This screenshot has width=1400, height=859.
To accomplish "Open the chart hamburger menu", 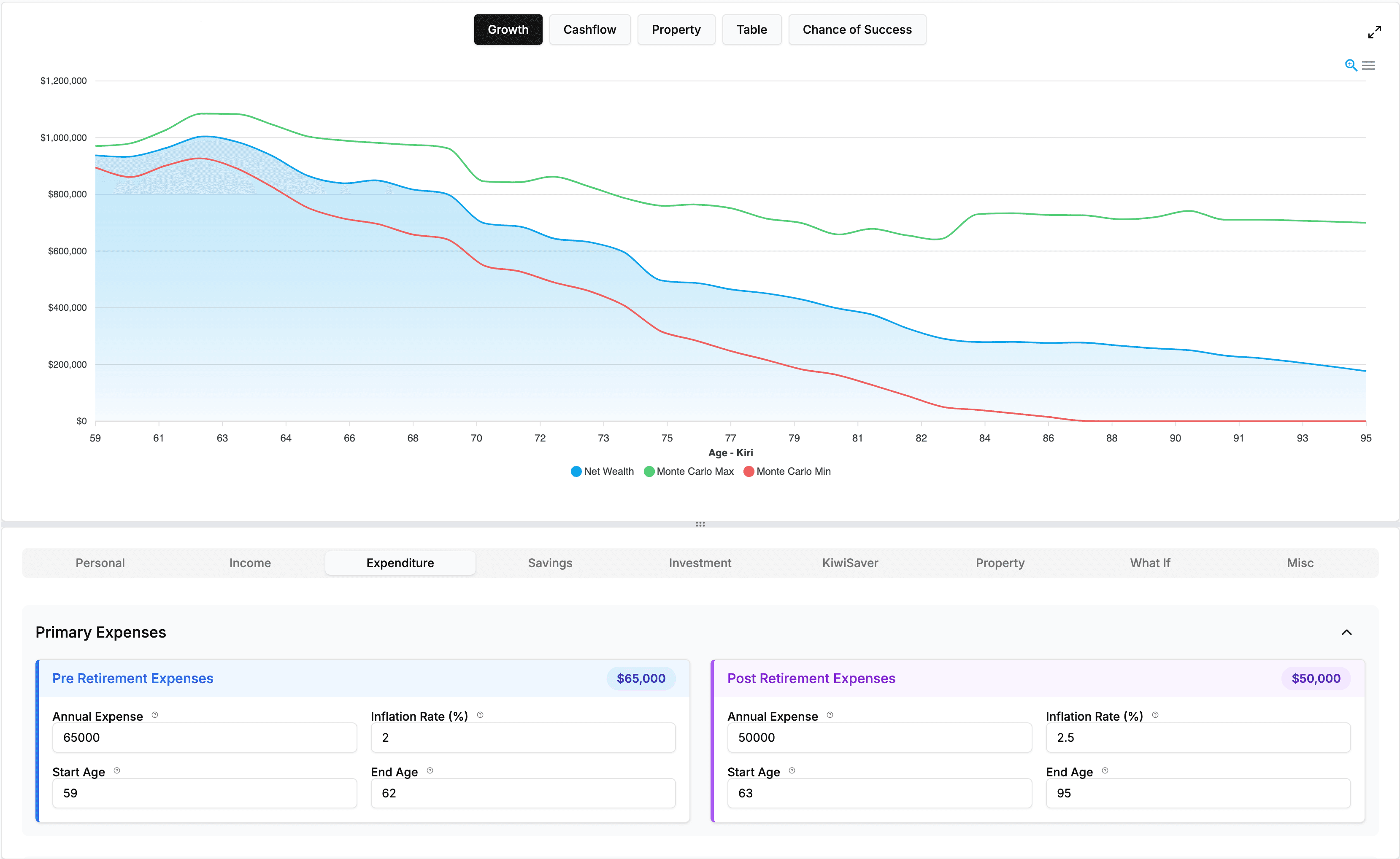I will click(1369, 65).
